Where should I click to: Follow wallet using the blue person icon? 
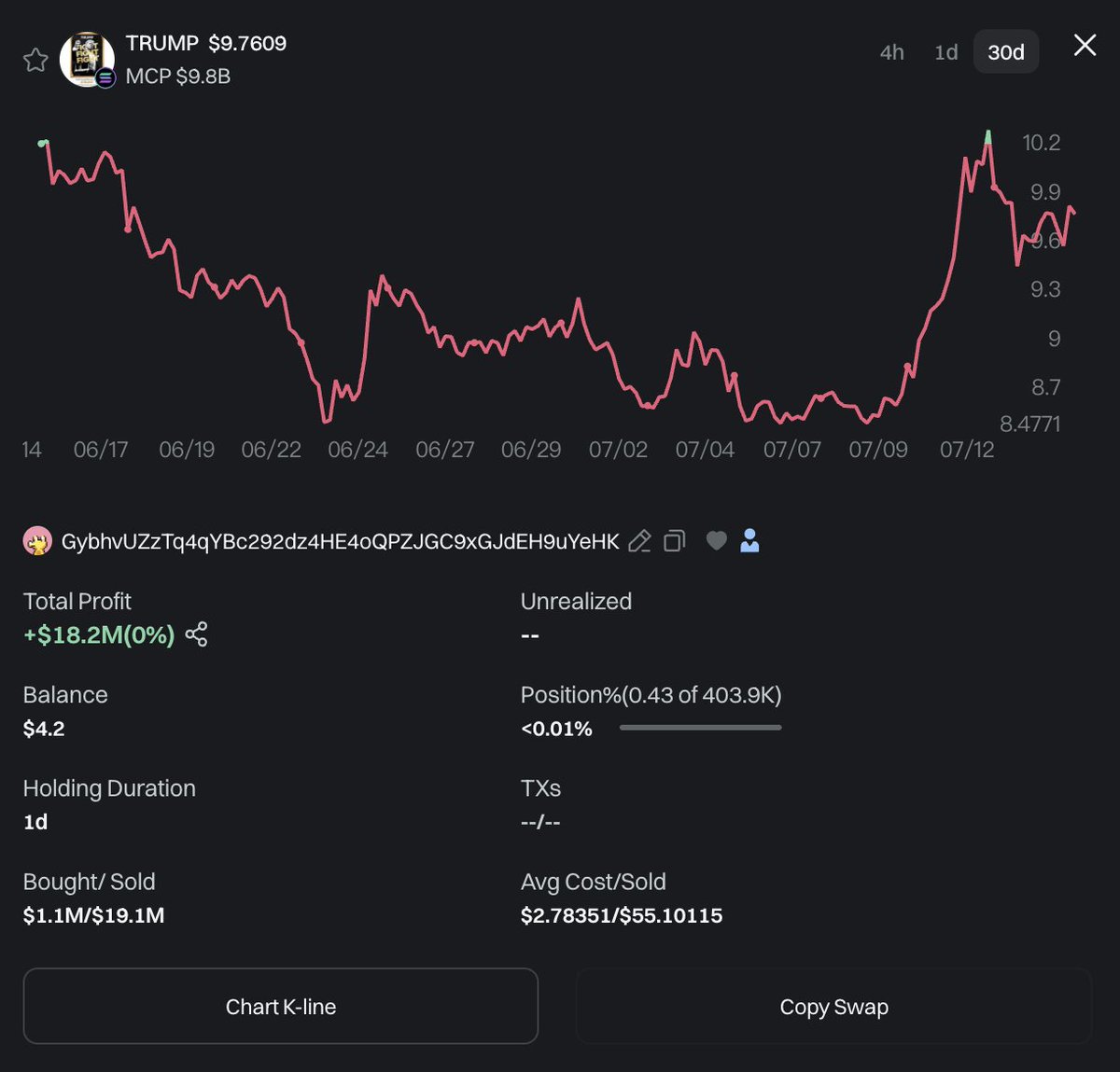749,540
